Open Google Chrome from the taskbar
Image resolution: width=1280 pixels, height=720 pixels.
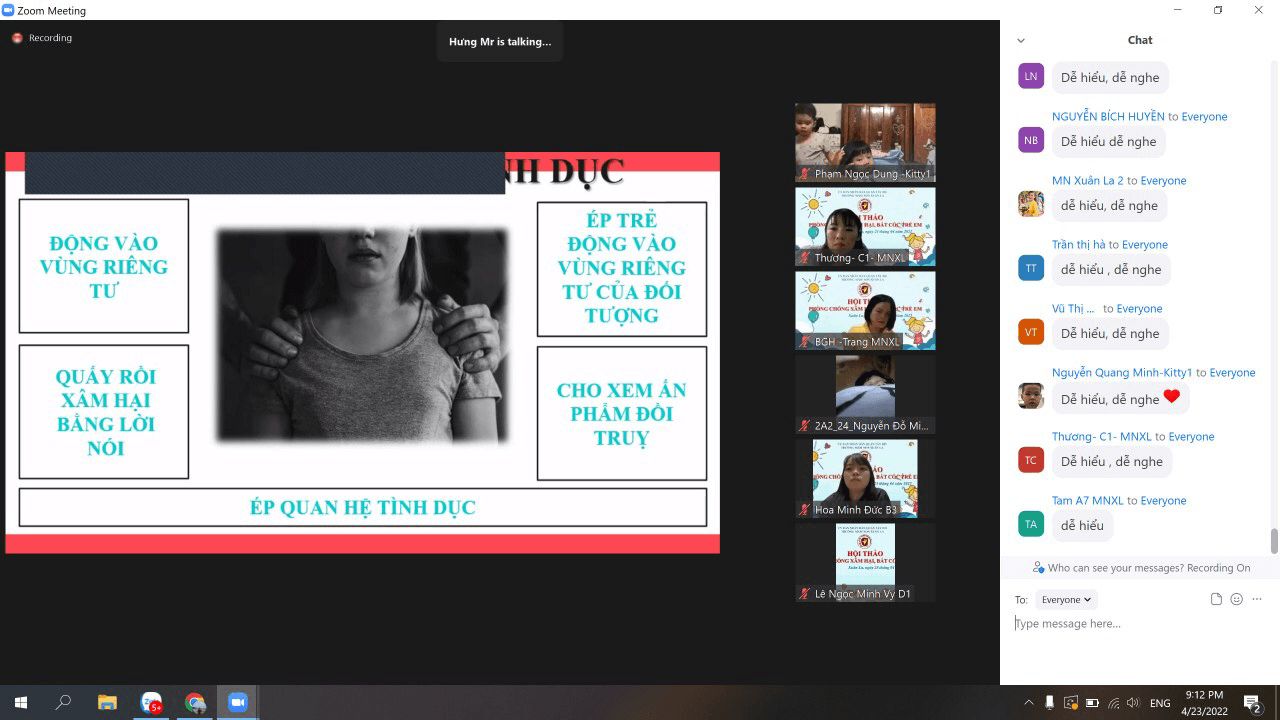pyautogui.click(x=195, y=703)
